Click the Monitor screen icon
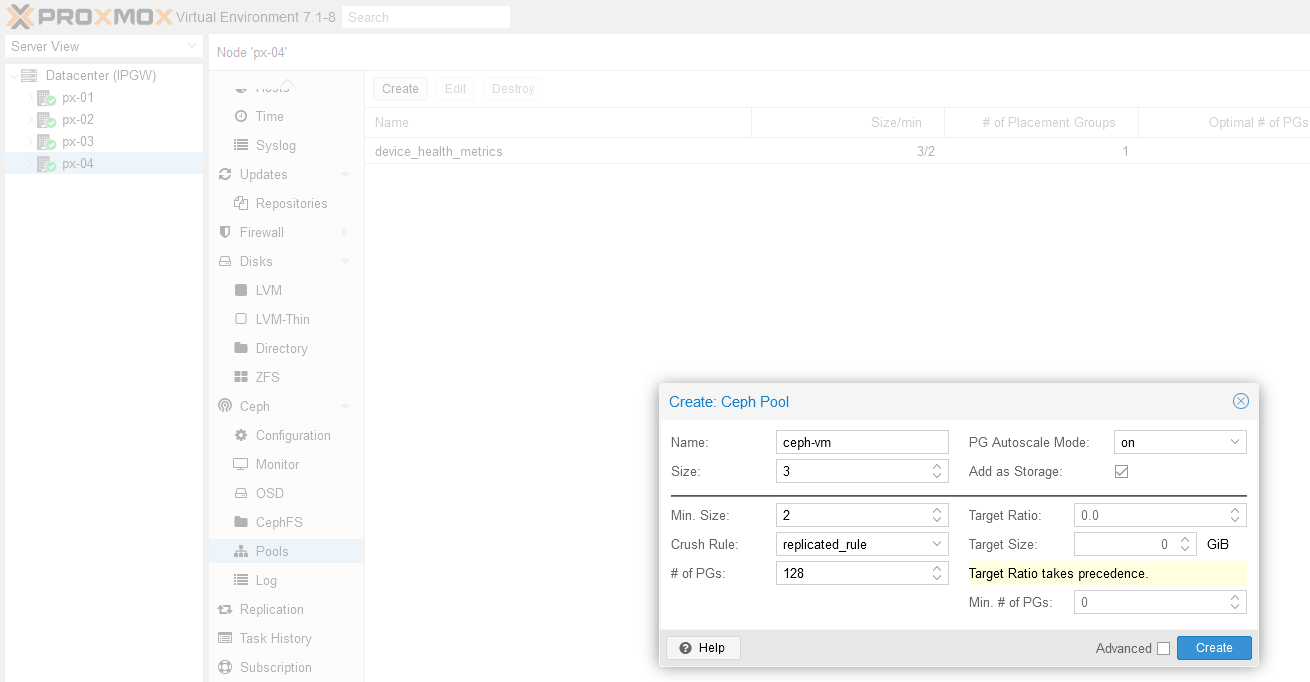1310x682 pixels. 240,464
